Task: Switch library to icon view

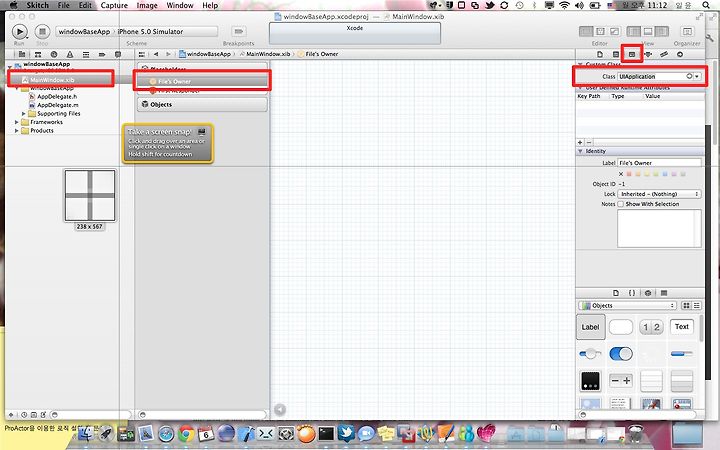Action: 686,305
